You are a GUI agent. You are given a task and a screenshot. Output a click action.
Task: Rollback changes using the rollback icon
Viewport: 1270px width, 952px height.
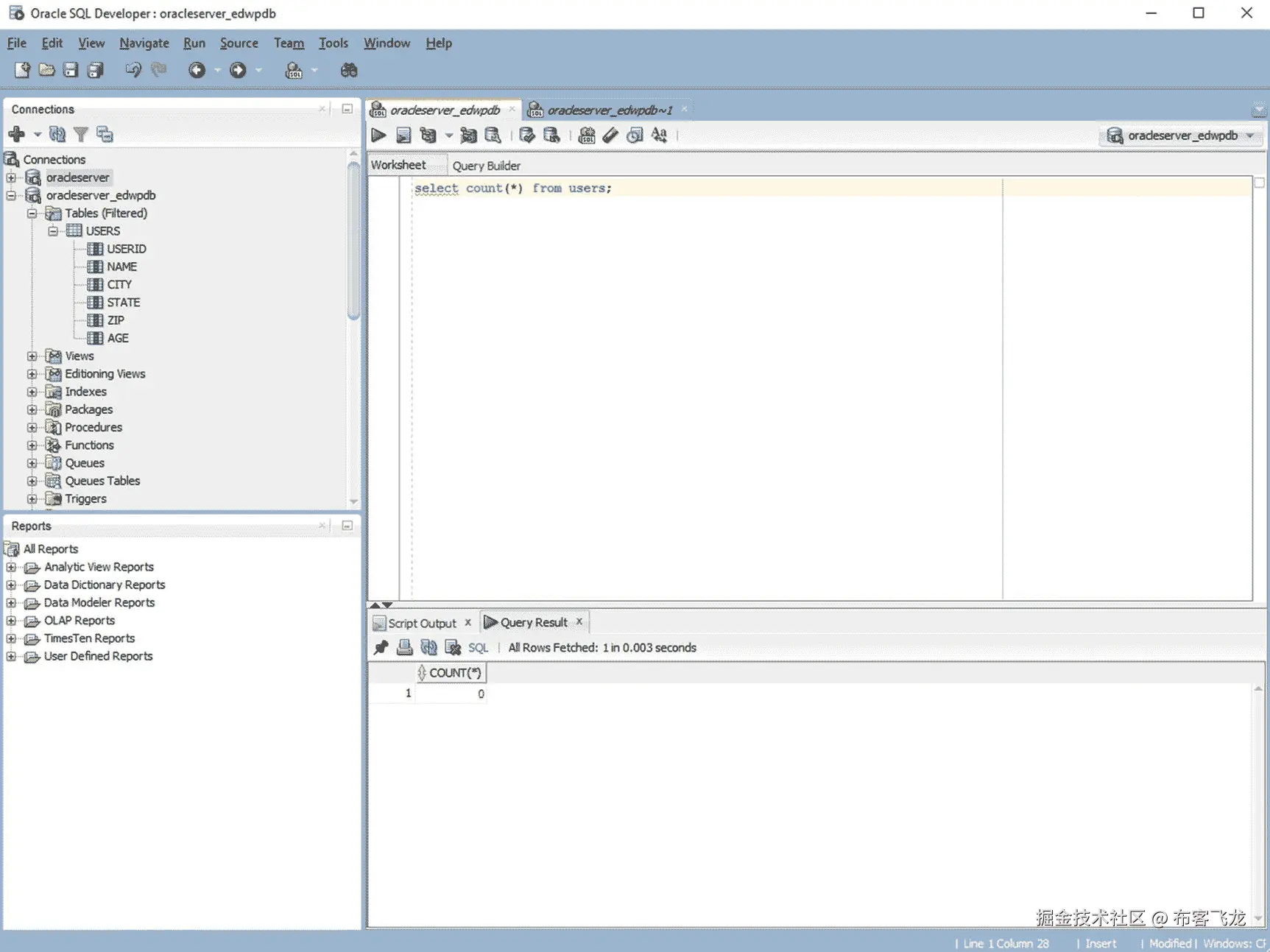(551, 135)
